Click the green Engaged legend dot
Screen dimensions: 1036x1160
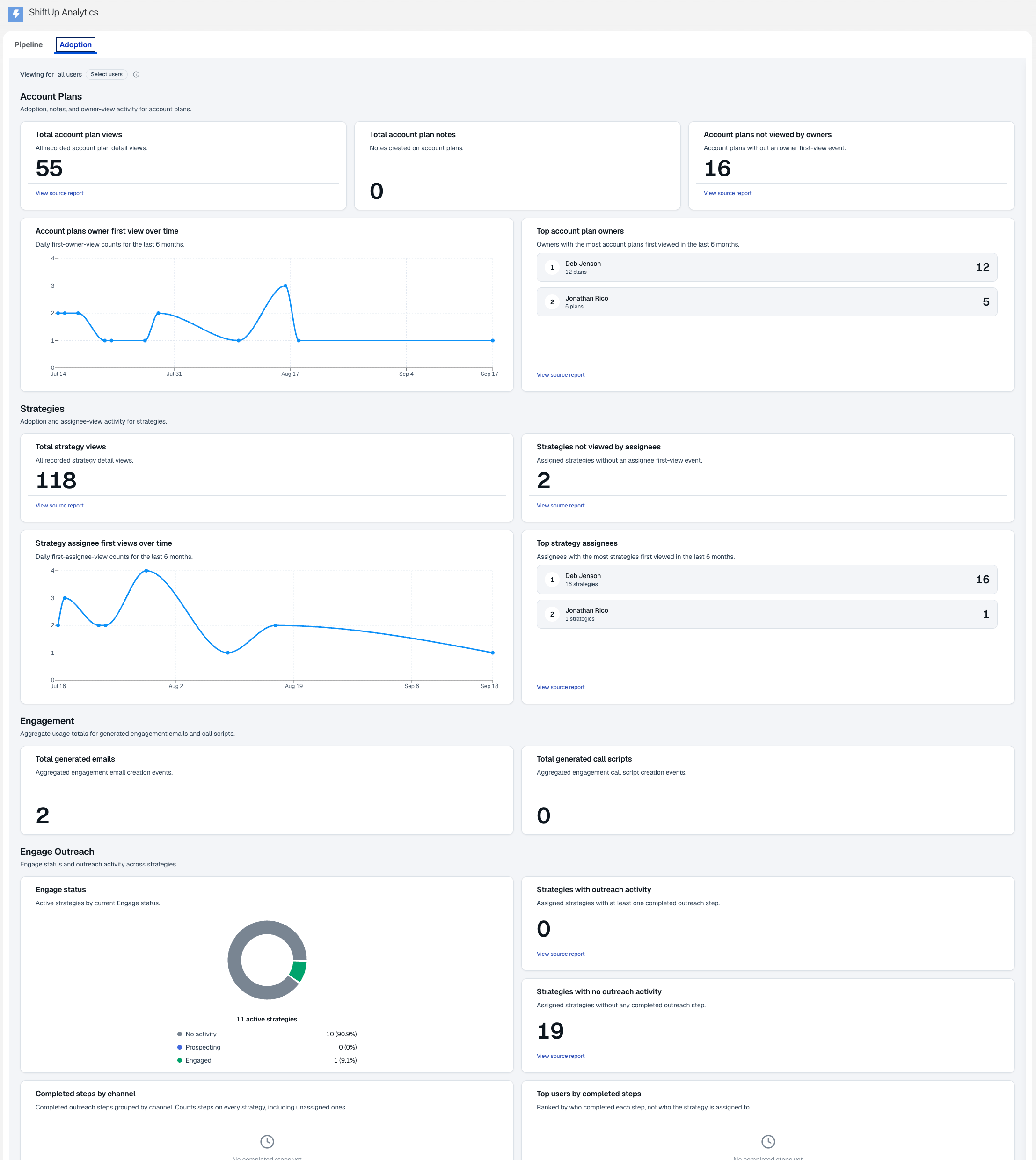pyautogui.click(x=180, y=1060)
